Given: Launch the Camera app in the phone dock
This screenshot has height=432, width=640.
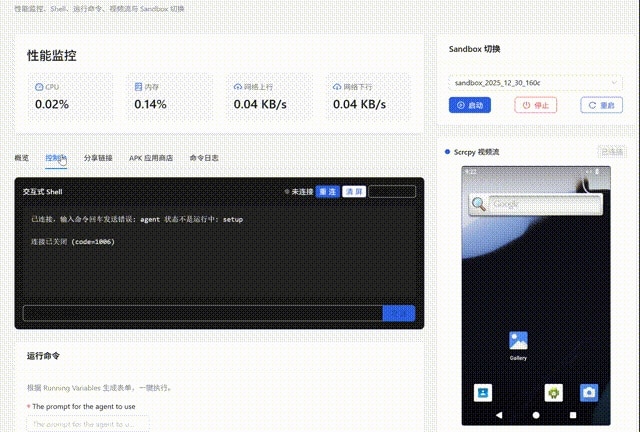Looking at the screenshot, I should pos(589,393).
